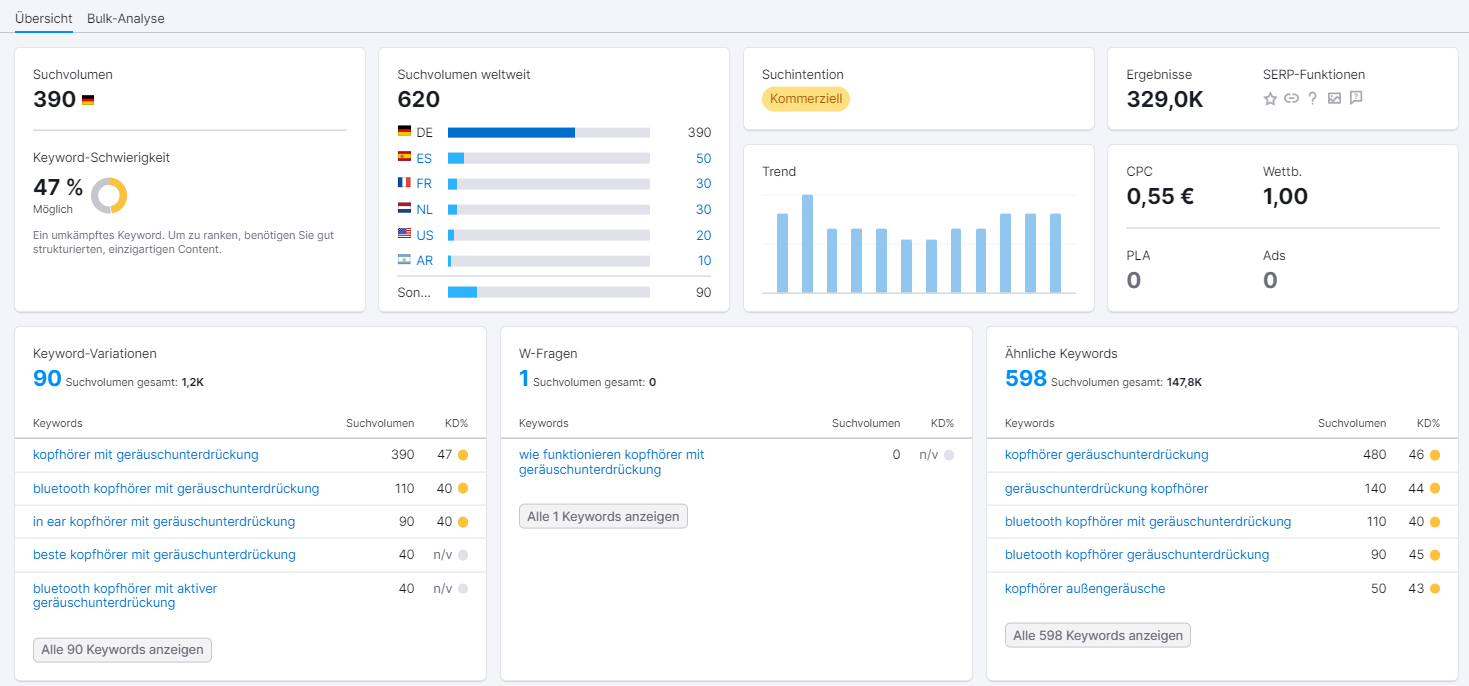Open the 598 similar keywords count link
The width and height of the screenshot is (1469, 686).
click(x=1025, y=378)
